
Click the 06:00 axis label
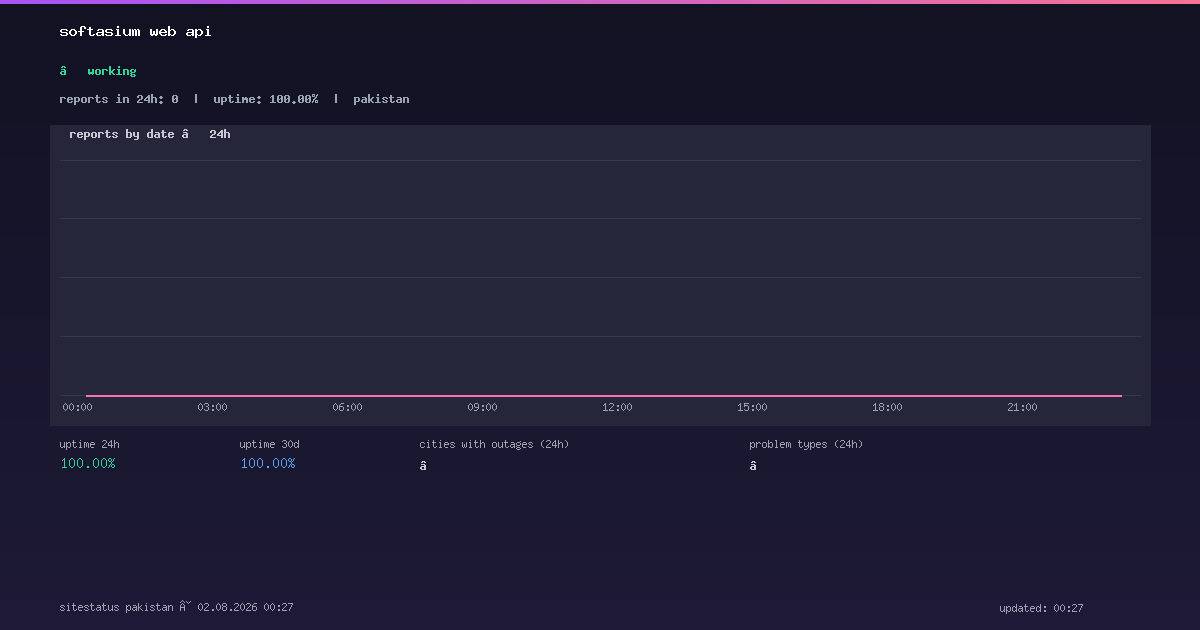pyautogui.click(x=347, y=407)
